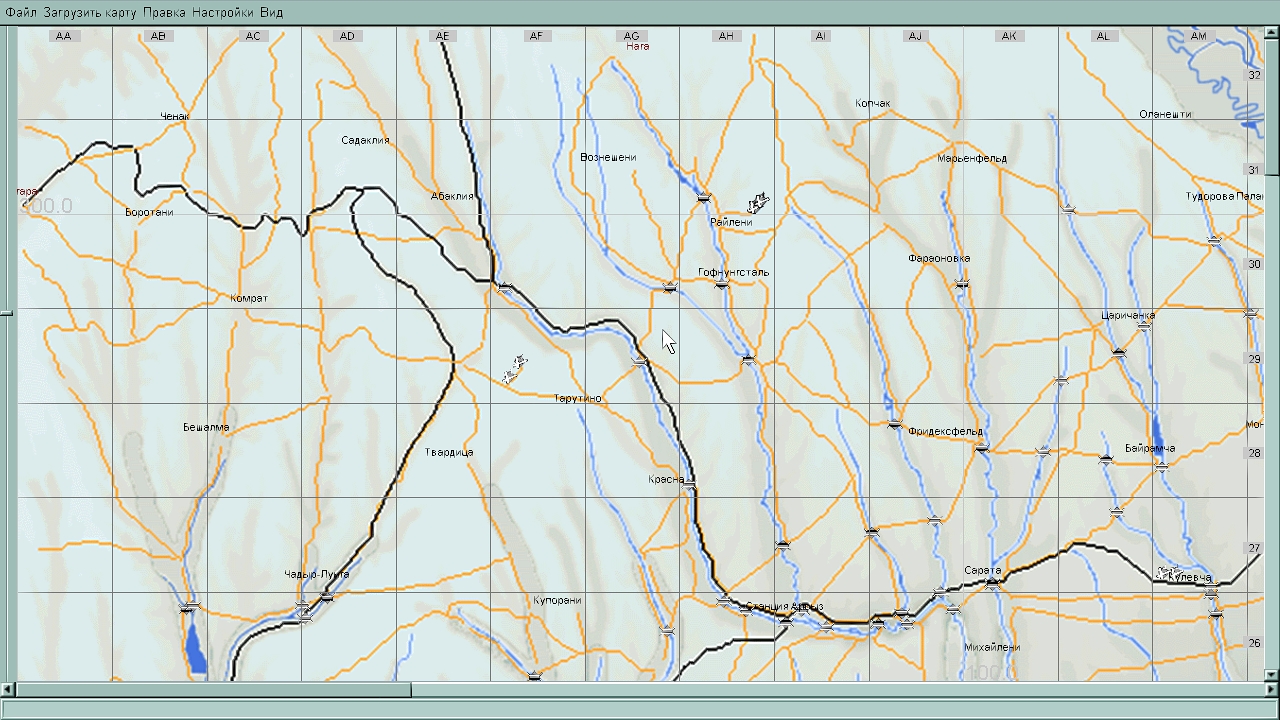Click the AD column header
Screen dimensions: 1280x720
click(x=347, y=36)
